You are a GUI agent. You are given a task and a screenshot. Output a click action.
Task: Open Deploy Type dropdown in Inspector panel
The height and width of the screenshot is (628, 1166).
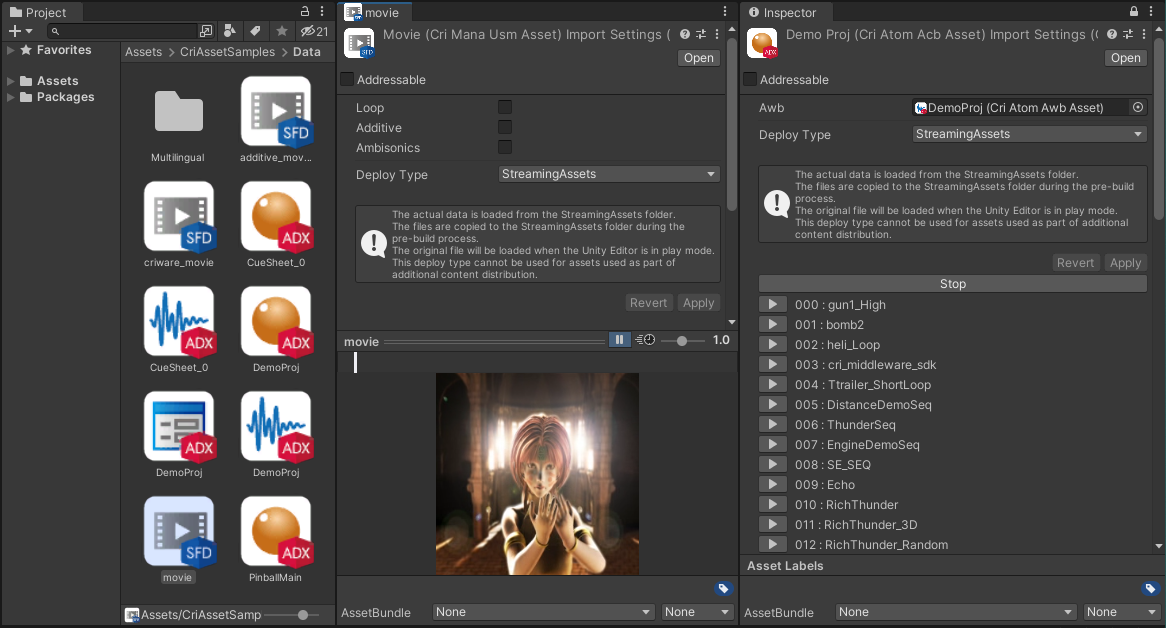pos(1030,134)
